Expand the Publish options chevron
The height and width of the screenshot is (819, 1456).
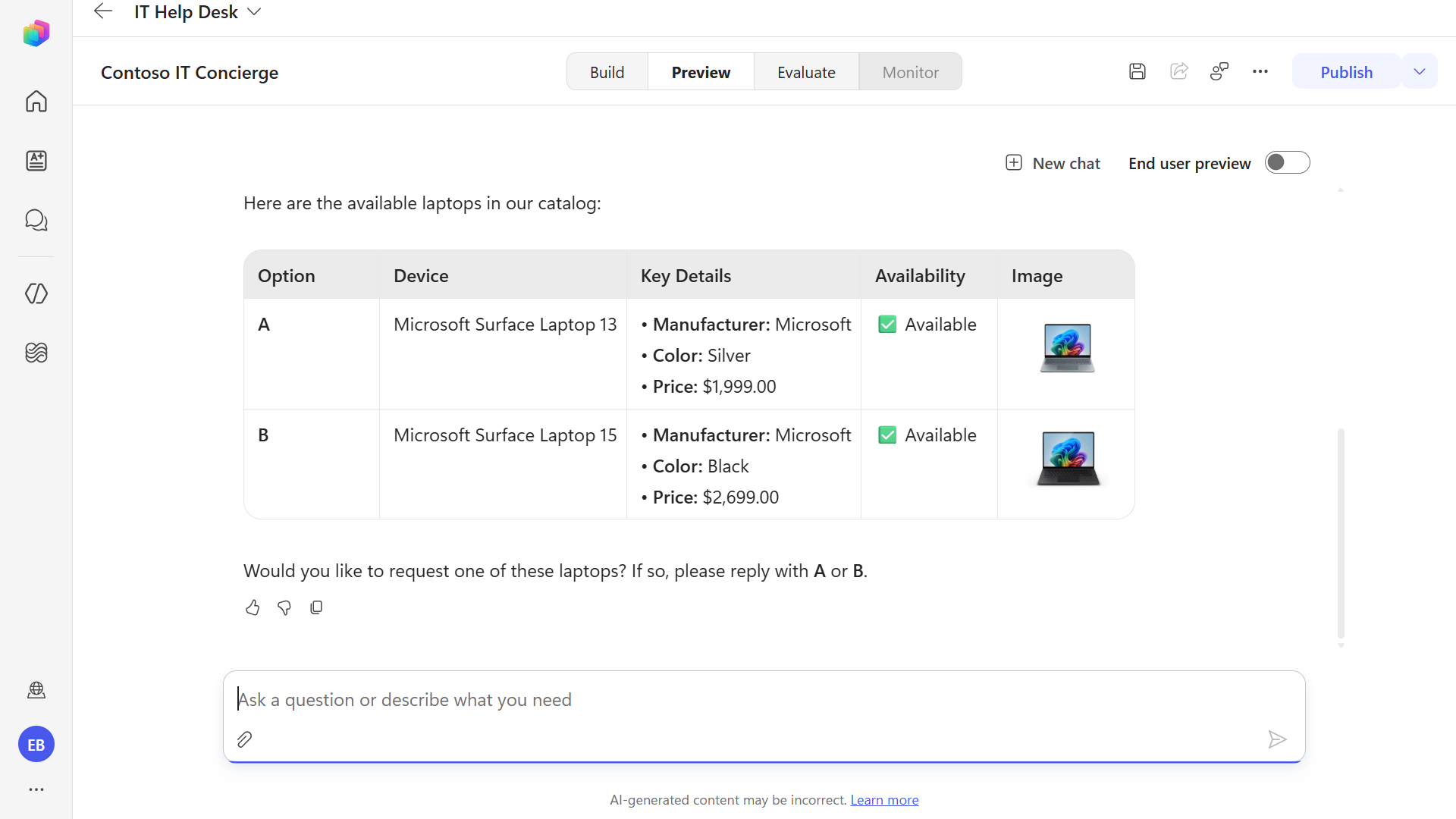coord(1420,71)
